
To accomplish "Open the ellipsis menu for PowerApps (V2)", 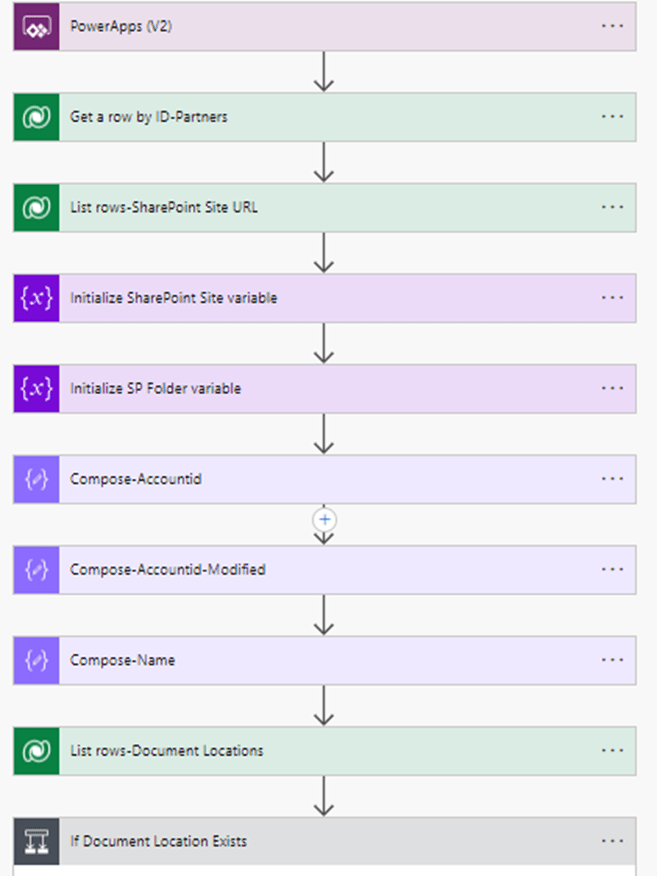I will pyautogui.click(x=612, y=26).
